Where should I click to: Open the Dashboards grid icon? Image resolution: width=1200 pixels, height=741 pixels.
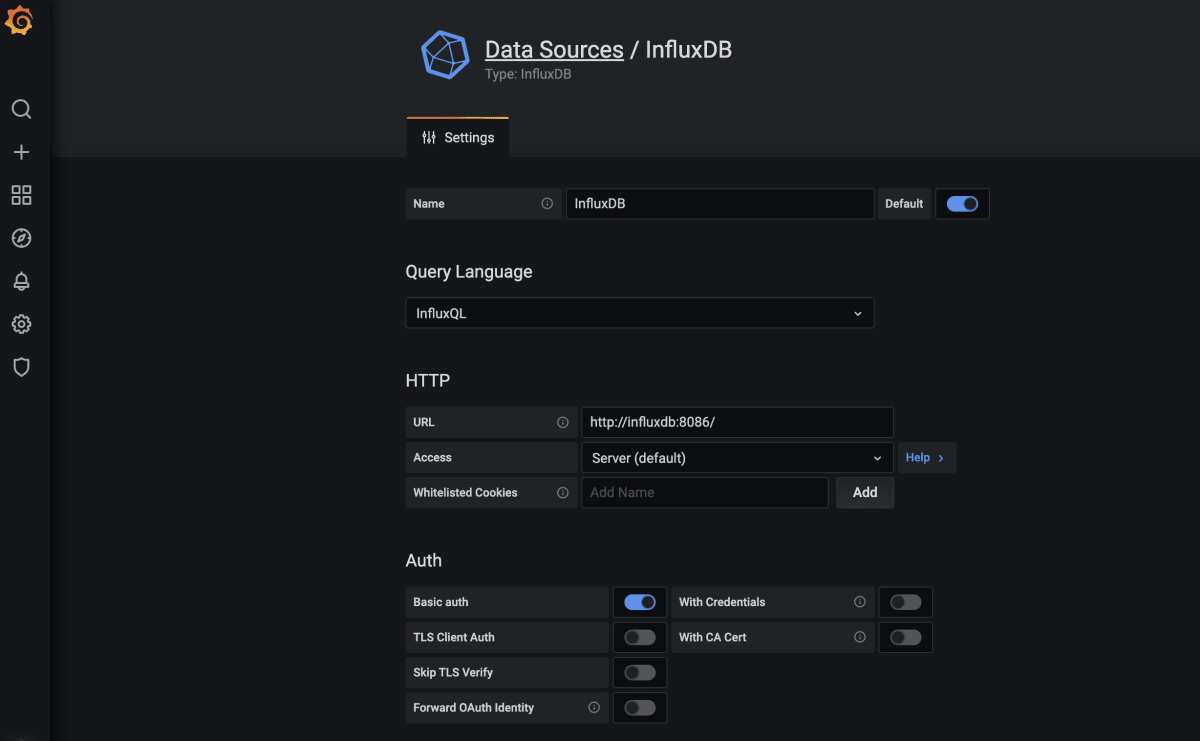21,195
